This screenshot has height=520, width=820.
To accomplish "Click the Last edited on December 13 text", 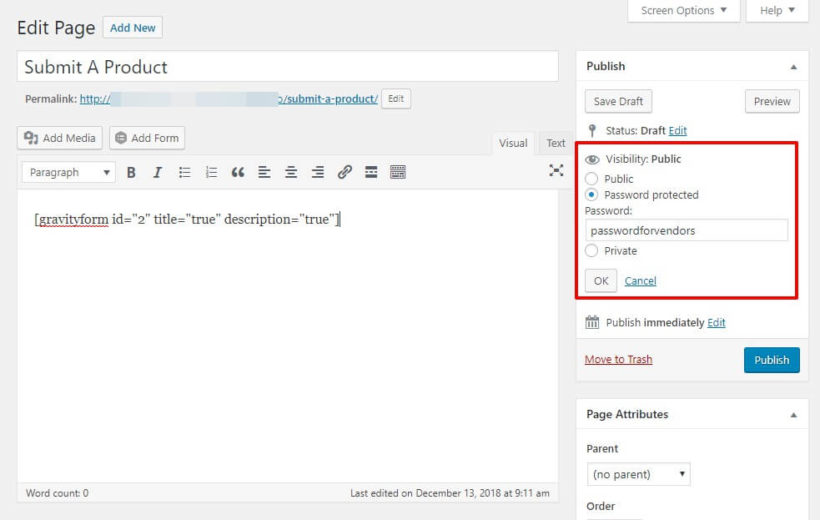I will click(x=450, y=493).
